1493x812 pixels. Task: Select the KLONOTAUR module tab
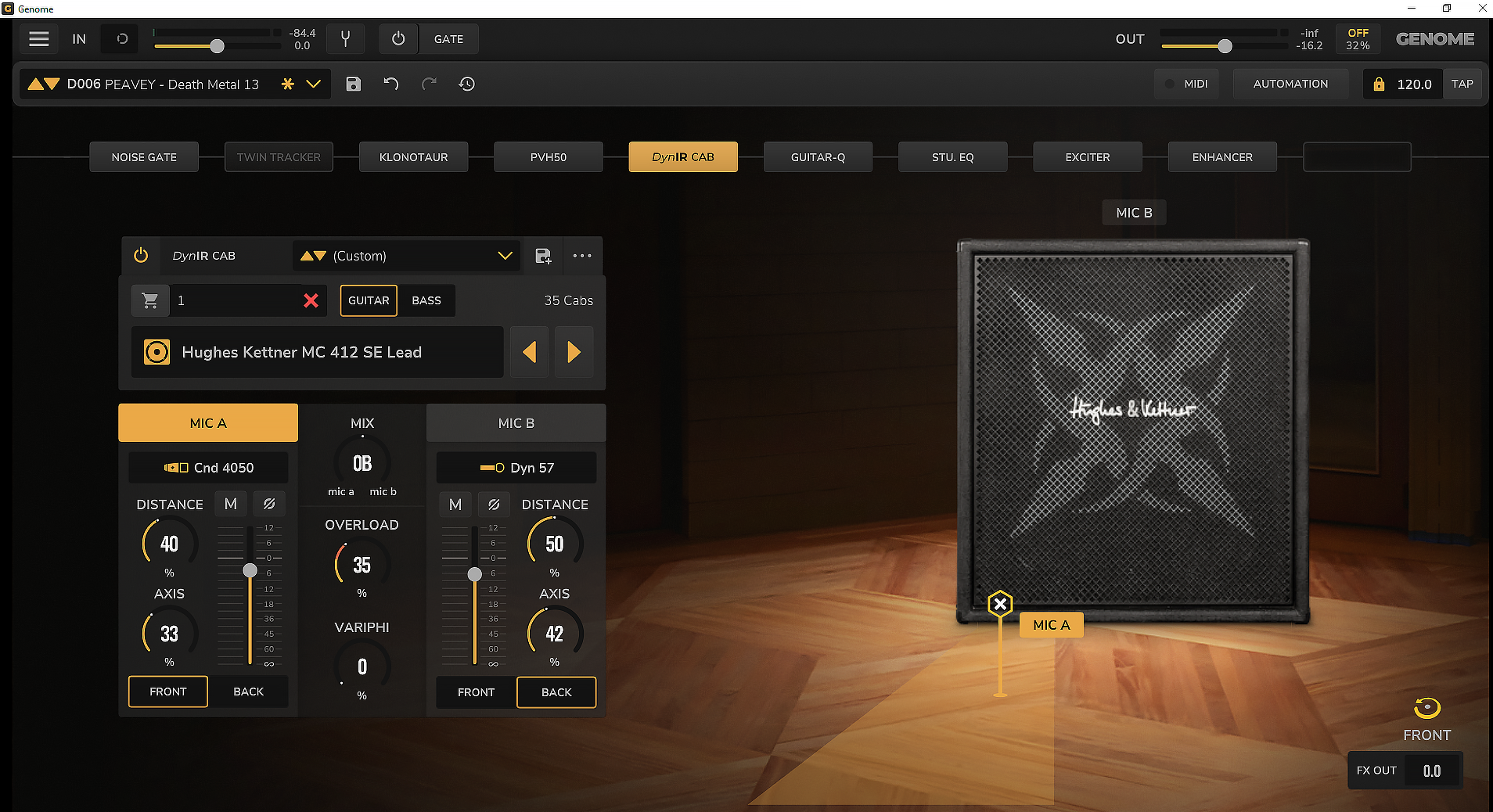click(414, 157)
